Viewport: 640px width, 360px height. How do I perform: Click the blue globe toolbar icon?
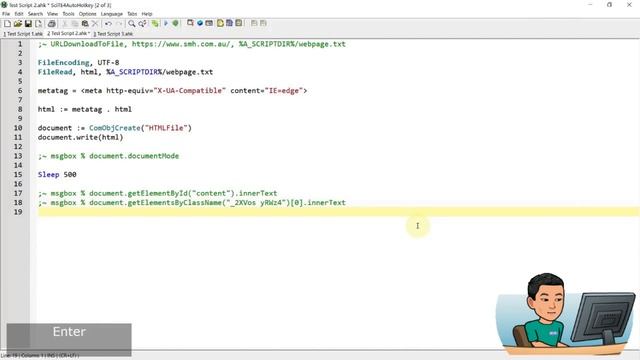coord(200,23)
